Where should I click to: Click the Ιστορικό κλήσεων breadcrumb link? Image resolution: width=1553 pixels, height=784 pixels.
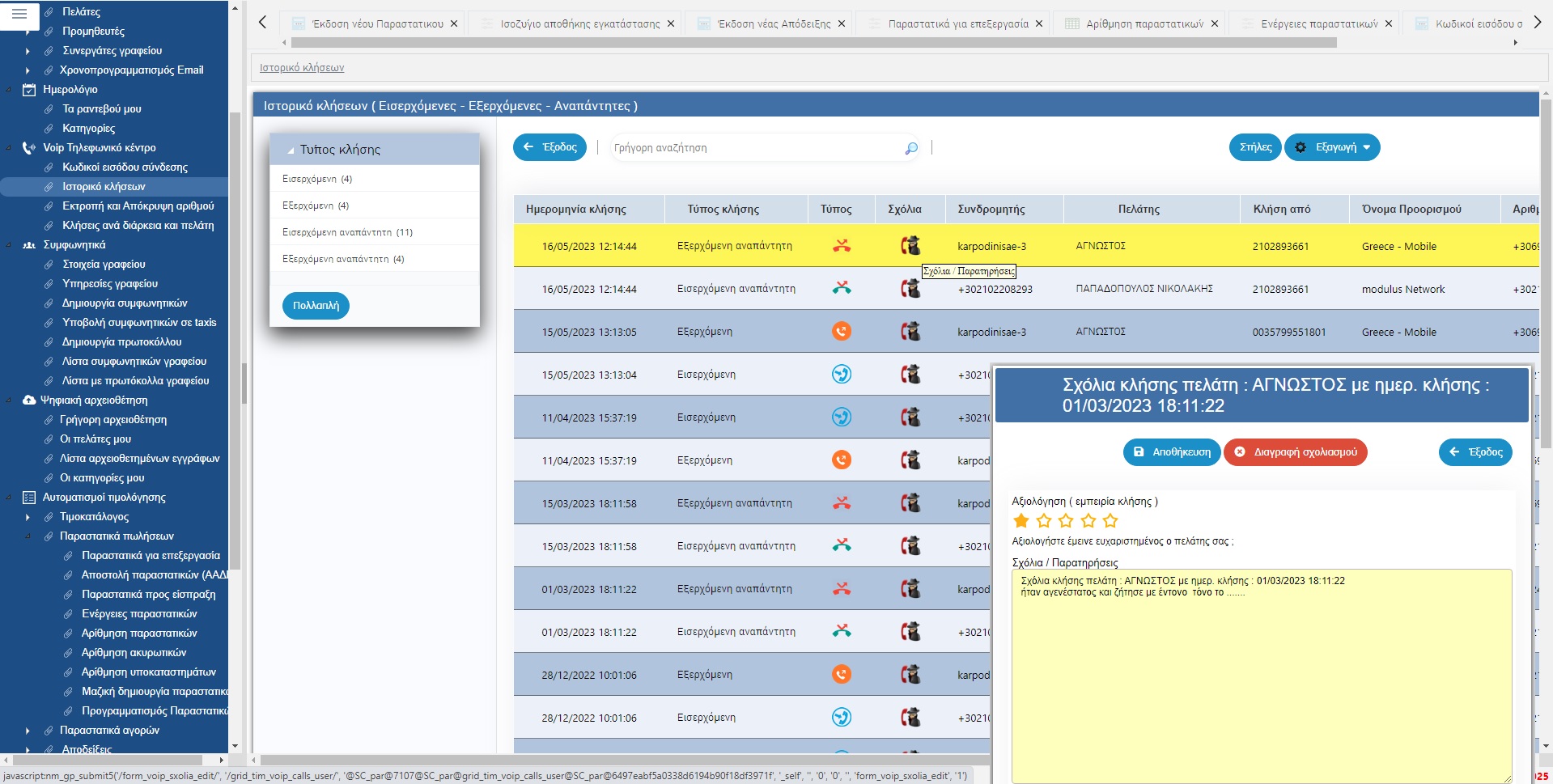point(302,68)
